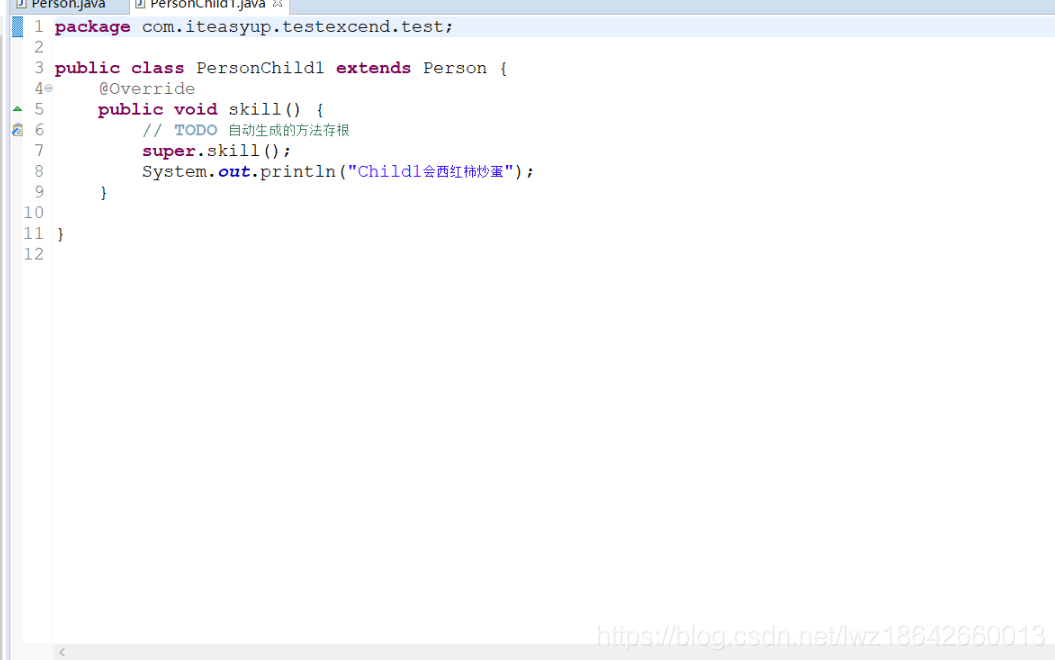
Task: Switch to the PersonChild1.java tab
Action: (x=207, y=5)
